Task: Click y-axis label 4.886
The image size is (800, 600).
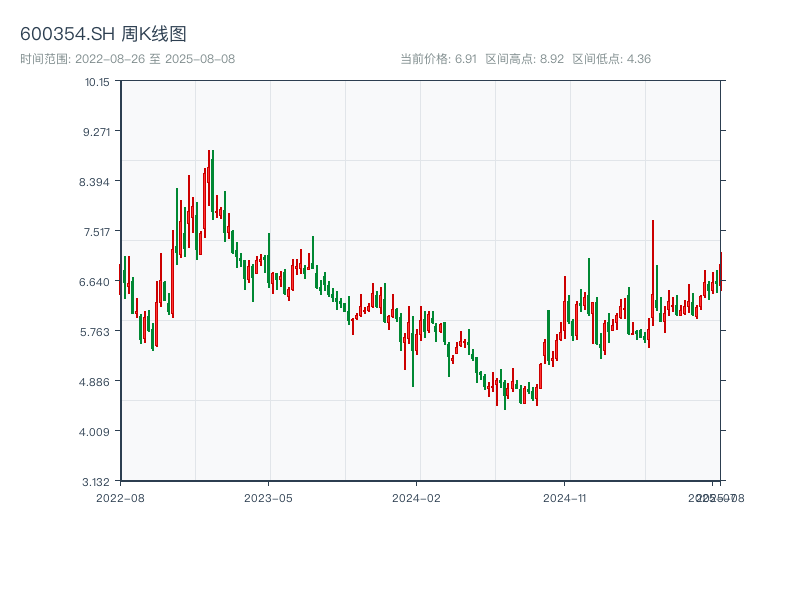Action: [x=94, y=382]
